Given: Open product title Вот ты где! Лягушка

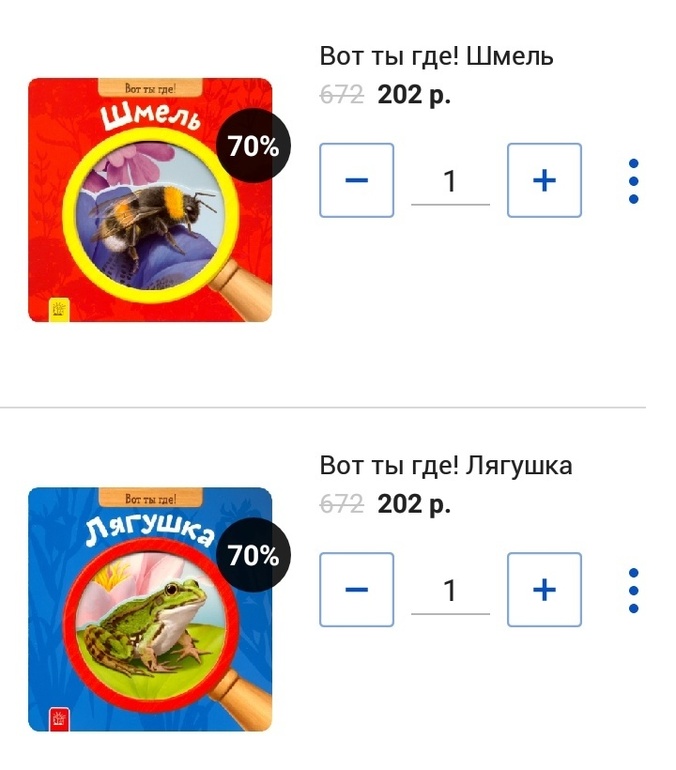Looking at the screenshot, I should pyautogui.click(x=446, y=465).
